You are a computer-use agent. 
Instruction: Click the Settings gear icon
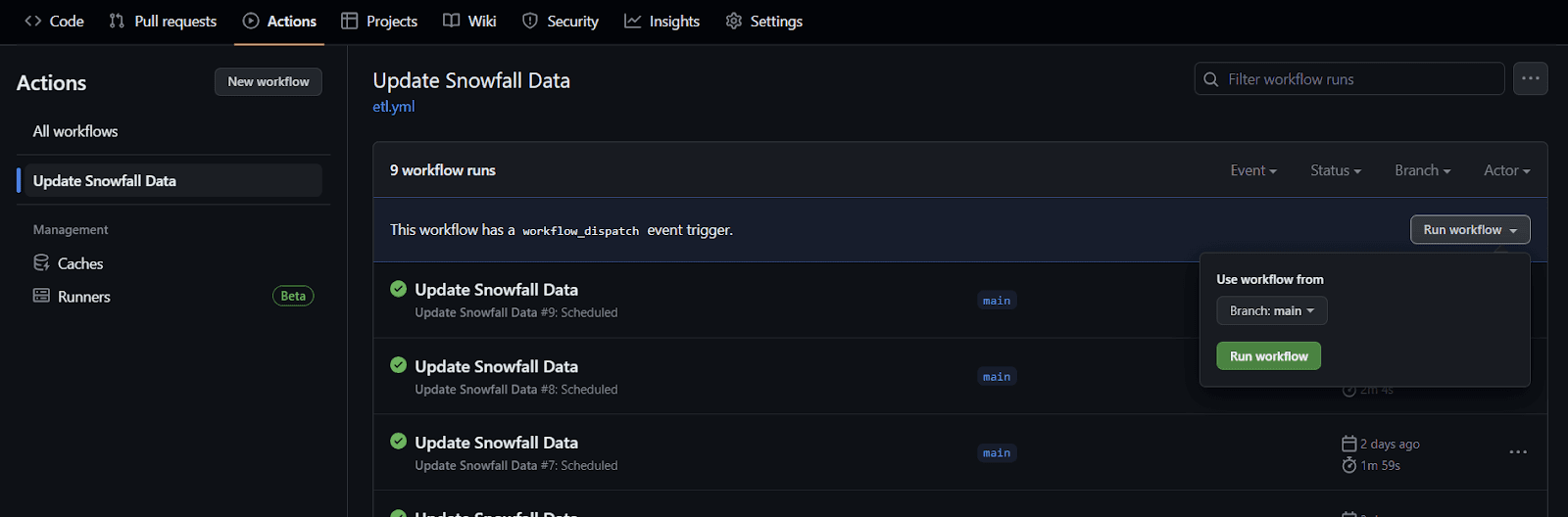(733, 22)
